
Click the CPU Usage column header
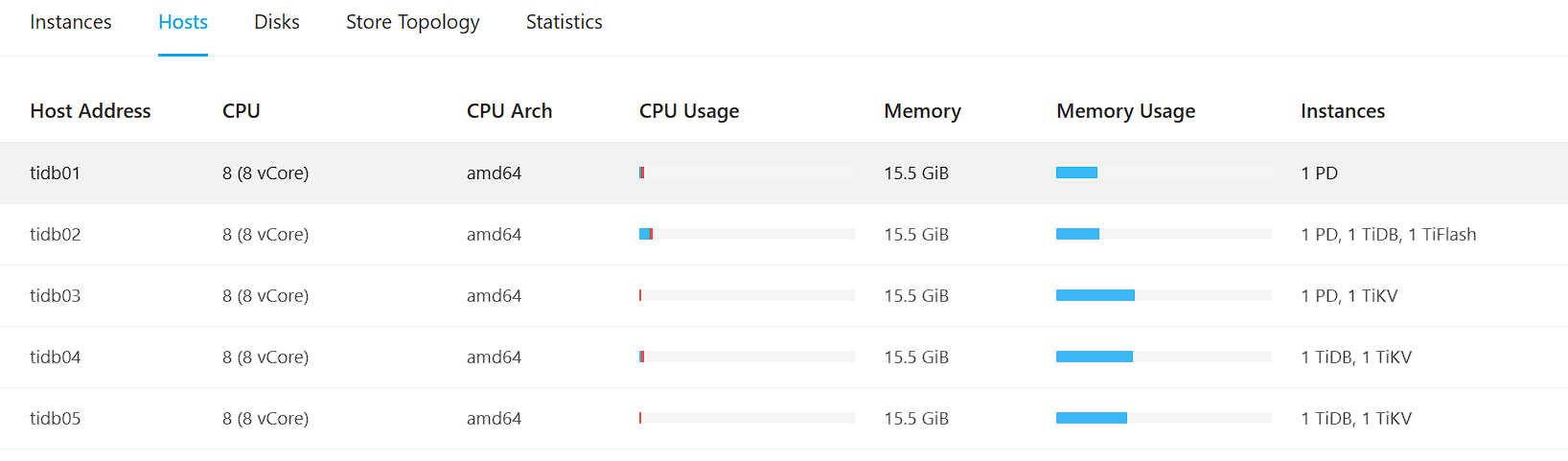[689, 111]
